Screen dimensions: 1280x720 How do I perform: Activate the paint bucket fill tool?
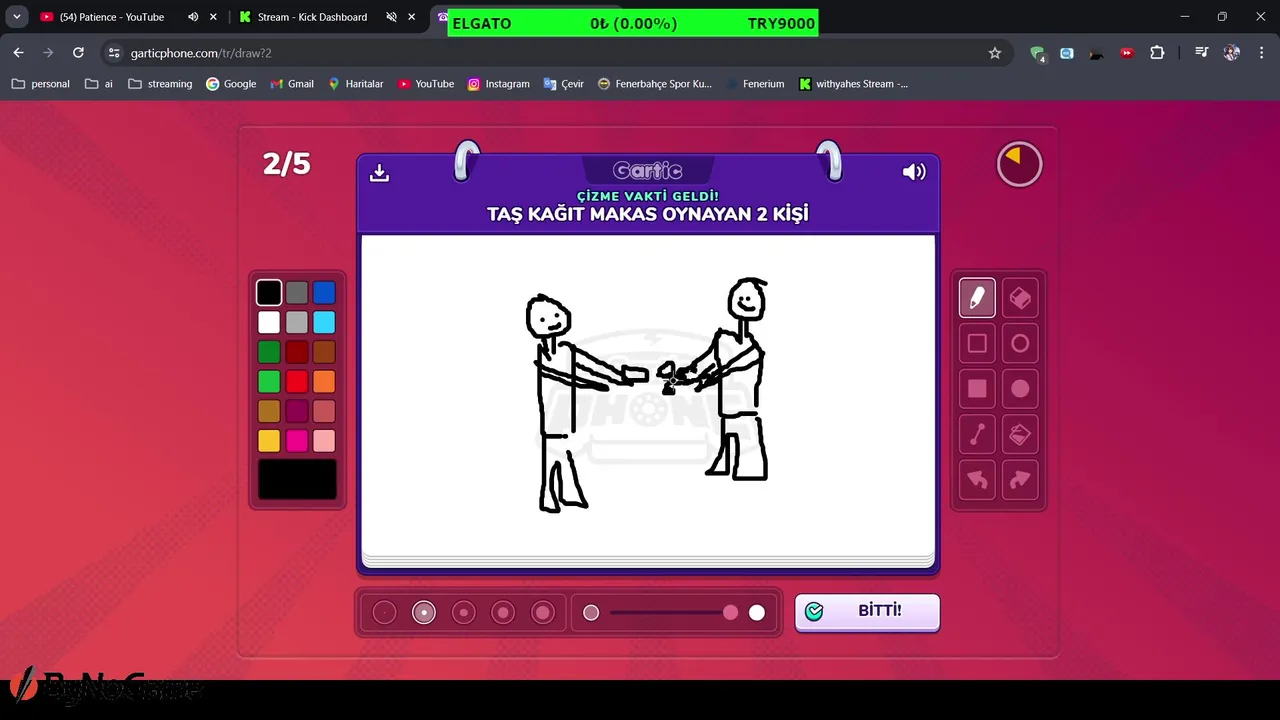(x=1020, y=434)
